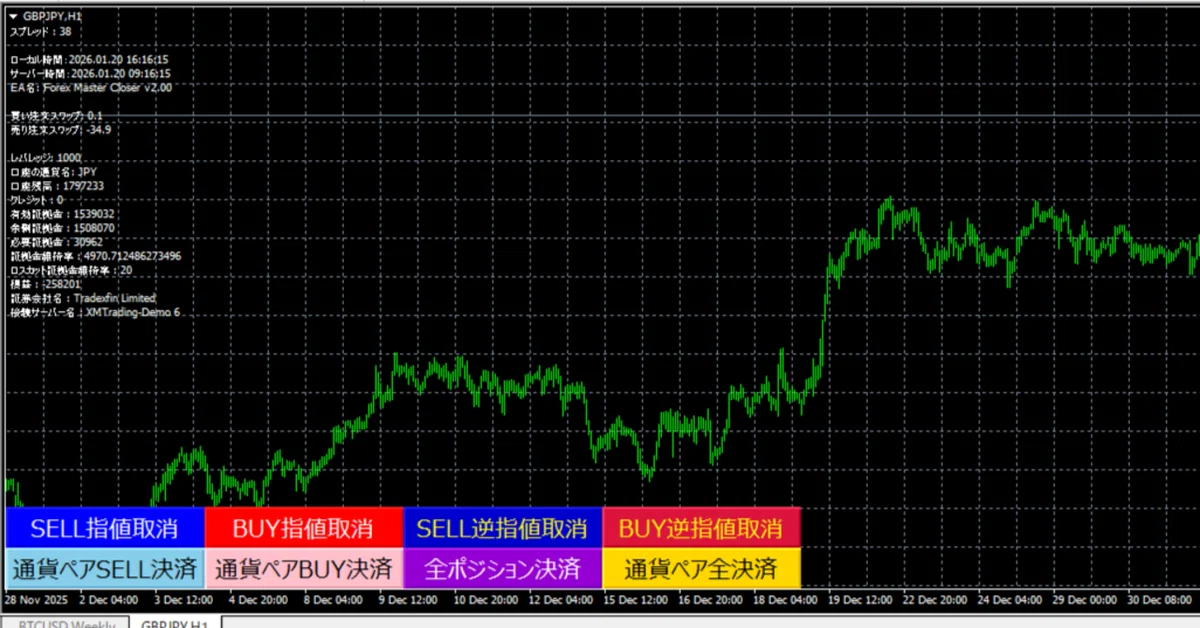1200x628 pixels.
Task: Click the 19 Dec 12:00 time axis label
Action: [x=859, y=601]
